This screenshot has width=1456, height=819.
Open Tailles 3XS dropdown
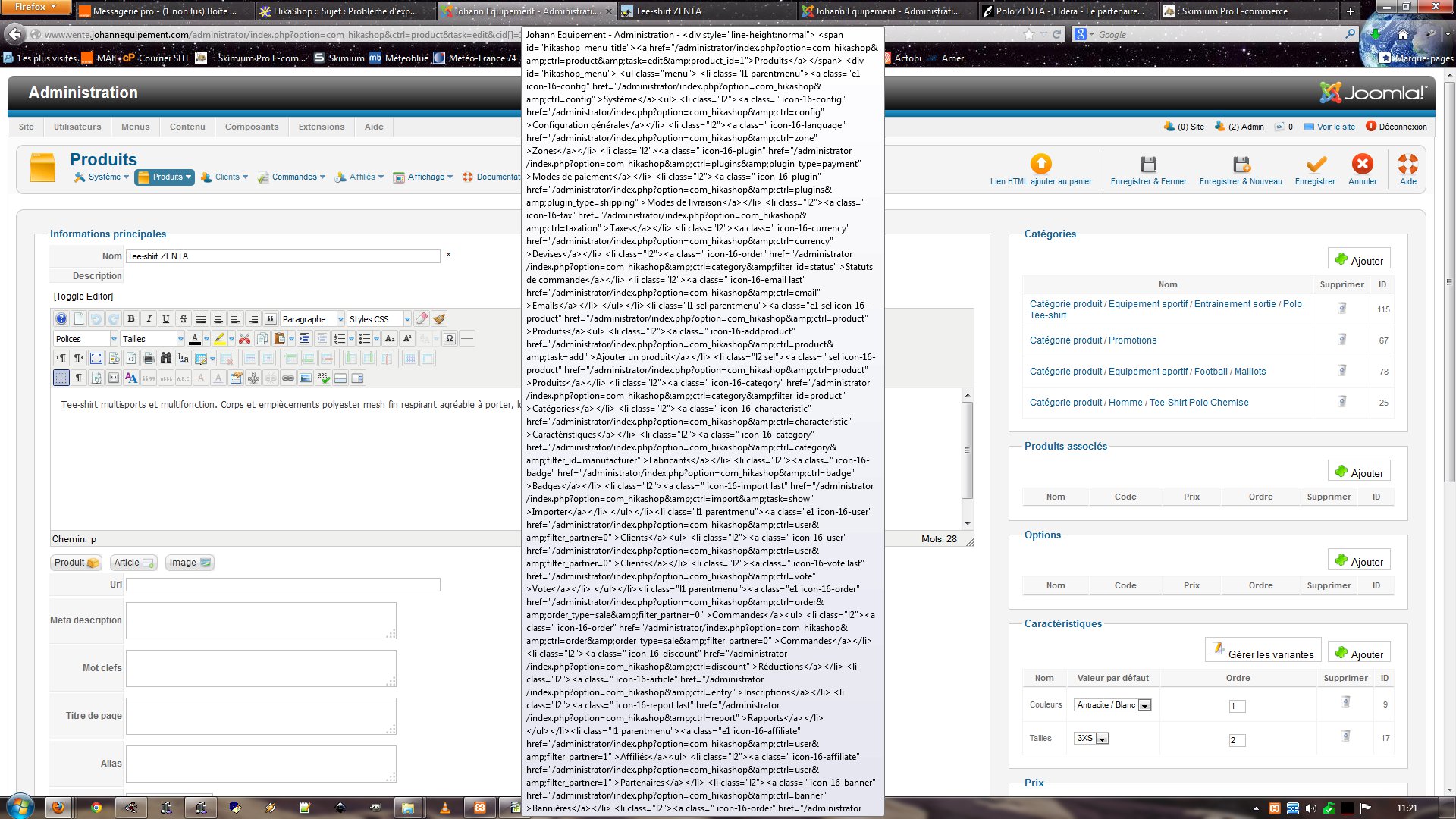tap(1091, 739)
